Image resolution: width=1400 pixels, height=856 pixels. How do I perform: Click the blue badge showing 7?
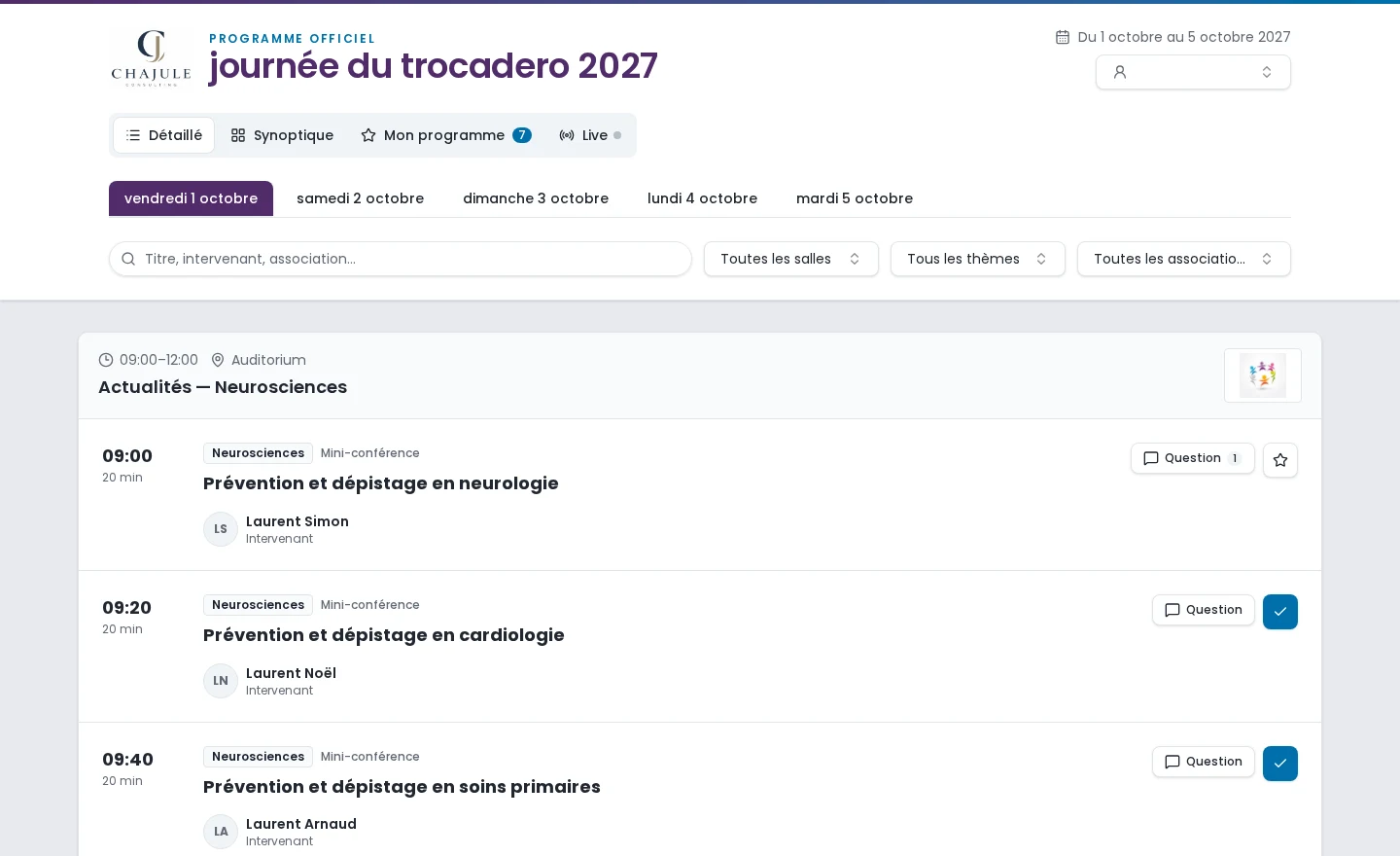[x=522, y=135]
